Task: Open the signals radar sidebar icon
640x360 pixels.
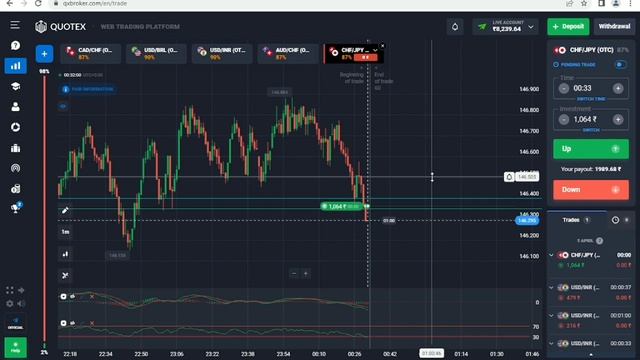Action: pos(16,168)
